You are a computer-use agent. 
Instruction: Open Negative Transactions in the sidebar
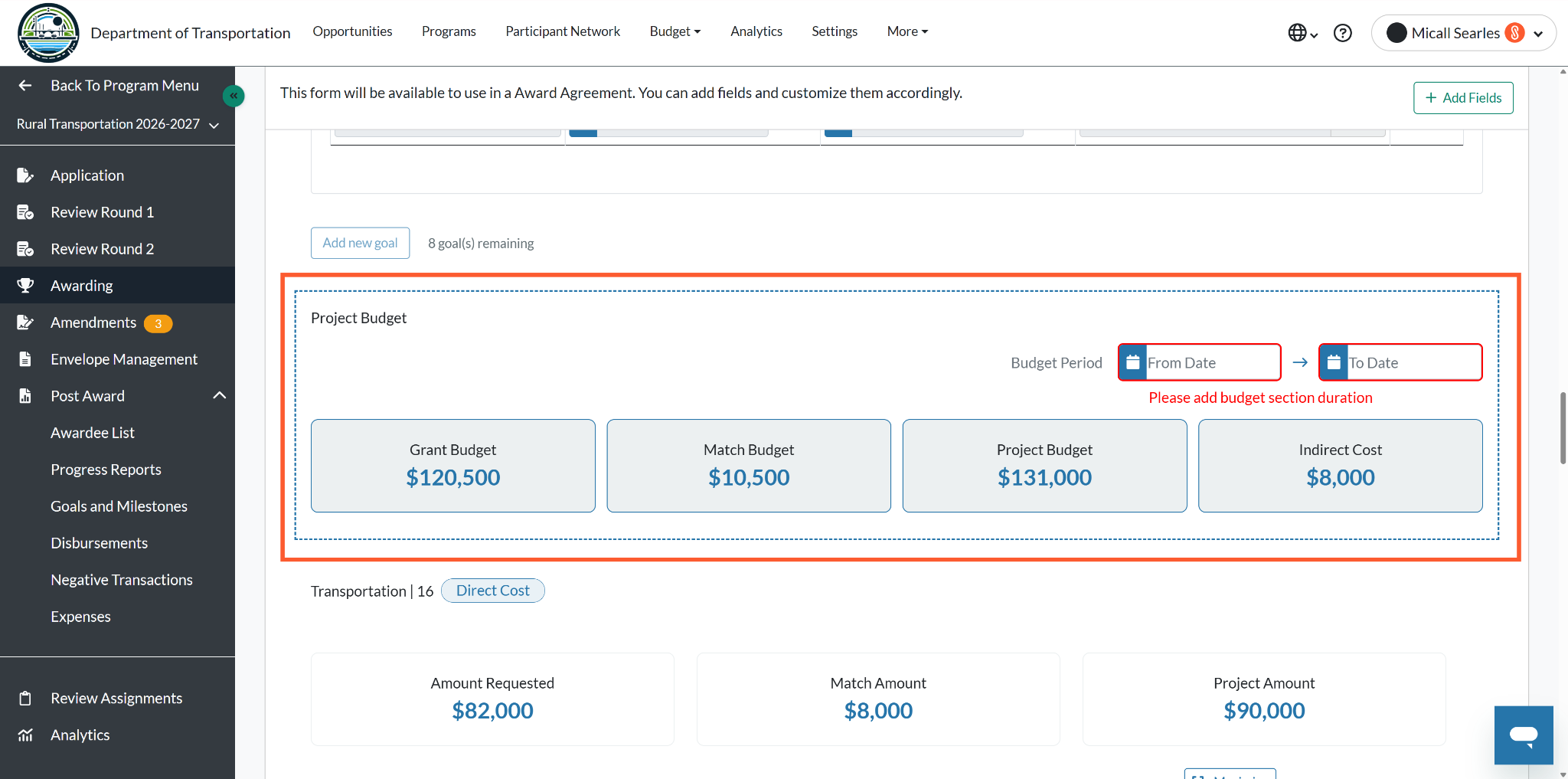coord(122,580)
